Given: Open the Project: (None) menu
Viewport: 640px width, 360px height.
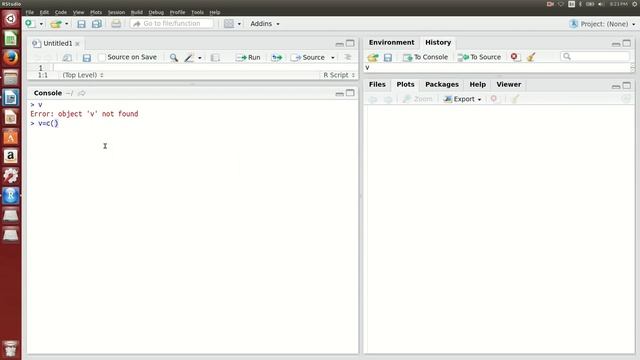Looking at the screenshot, I should tap(602, 24).
